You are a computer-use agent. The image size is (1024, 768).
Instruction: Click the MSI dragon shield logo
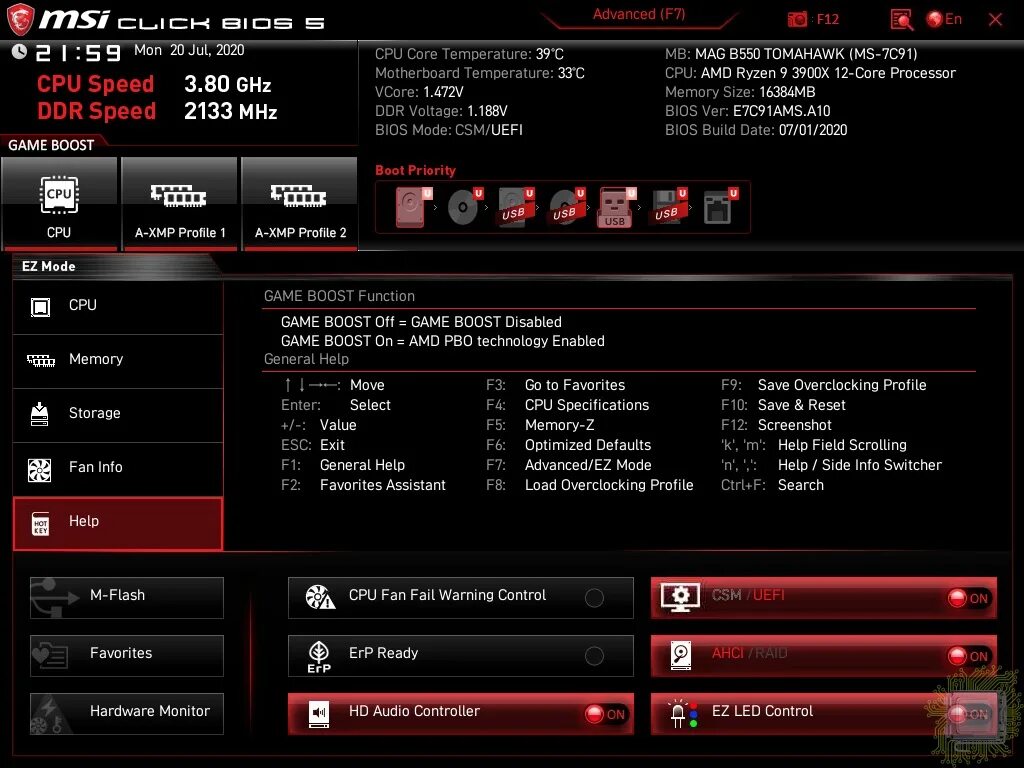pos(20,19)
